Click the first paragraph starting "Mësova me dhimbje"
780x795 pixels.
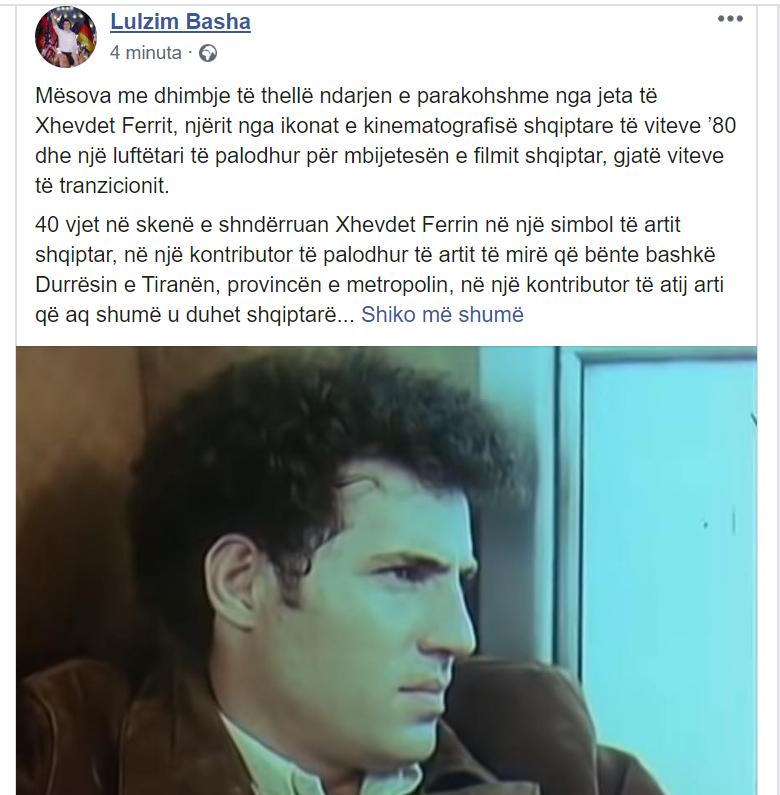[385, 140]
